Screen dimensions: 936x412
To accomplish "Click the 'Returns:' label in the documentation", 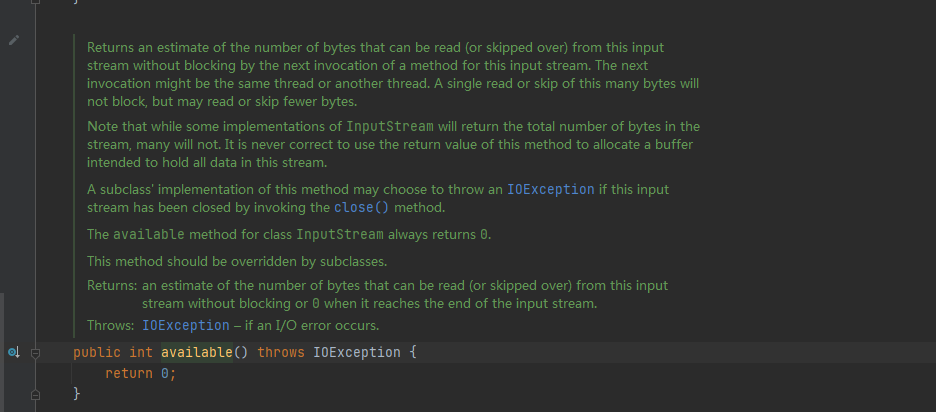I will (x=112, y=285).
